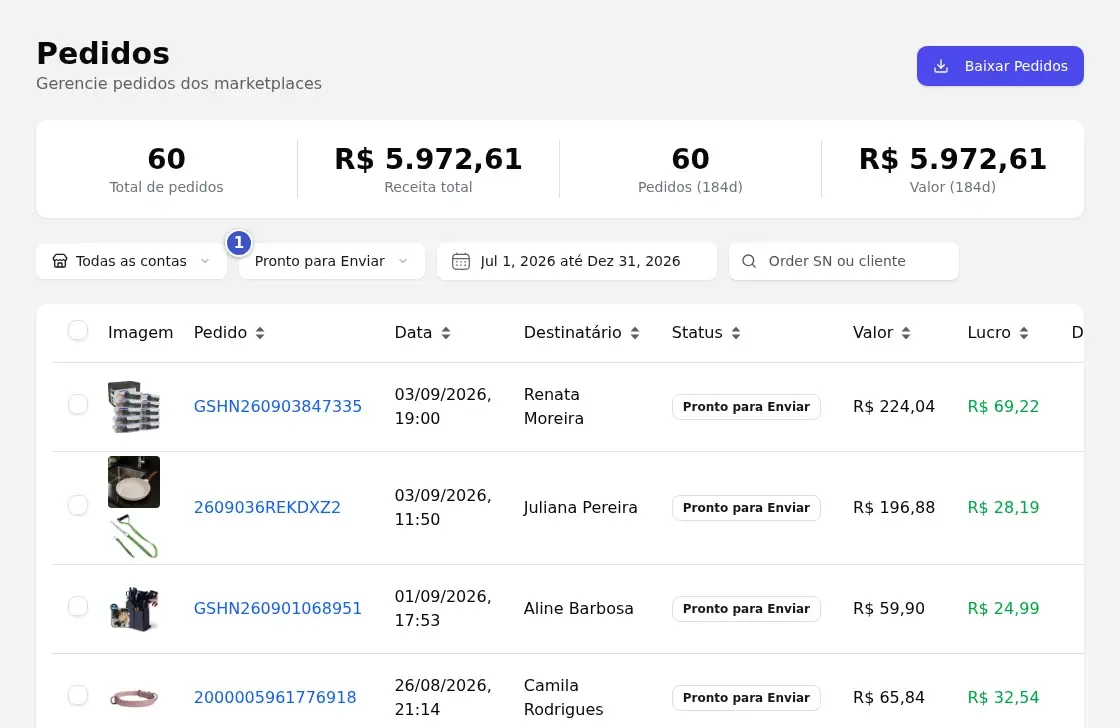The height and width of the screenshot is (728, 1120).
Task: Click recipient Aline Barbosa
Action: click(579, 609)
